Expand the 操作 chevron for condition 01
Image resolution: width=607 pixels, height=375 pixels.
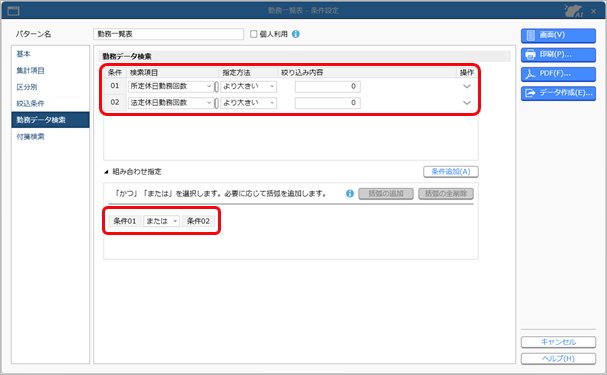(x=467, y=86)
